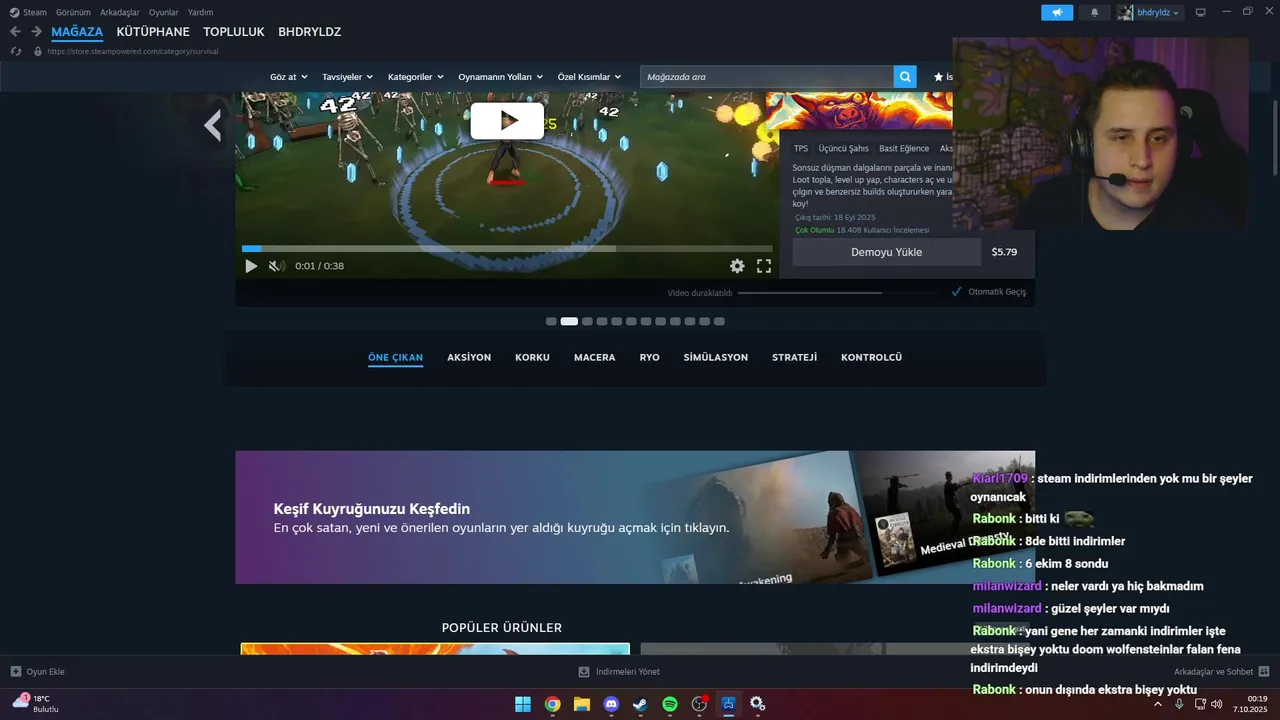
Task: Switch to the KÜTÜPHANE tab
Action: click(153, 32)
